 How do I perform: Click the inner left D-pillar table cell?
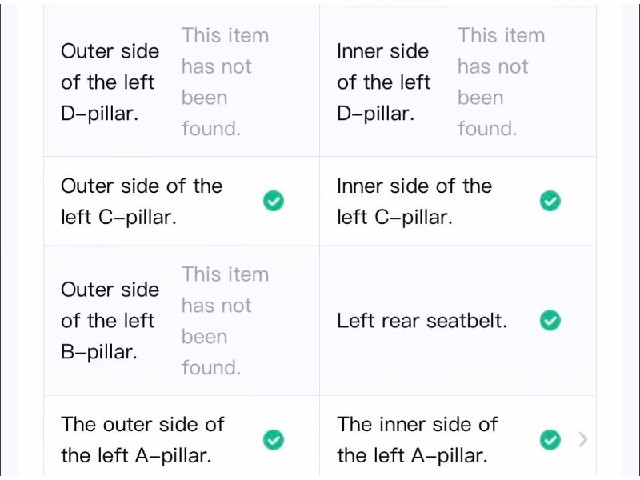tap(458, 82)
